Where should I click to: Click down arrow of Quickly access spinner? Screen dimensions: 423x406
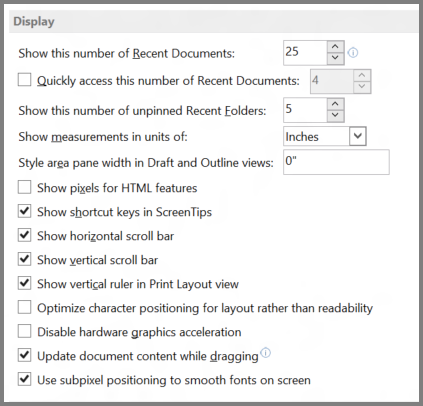[362, 87]
